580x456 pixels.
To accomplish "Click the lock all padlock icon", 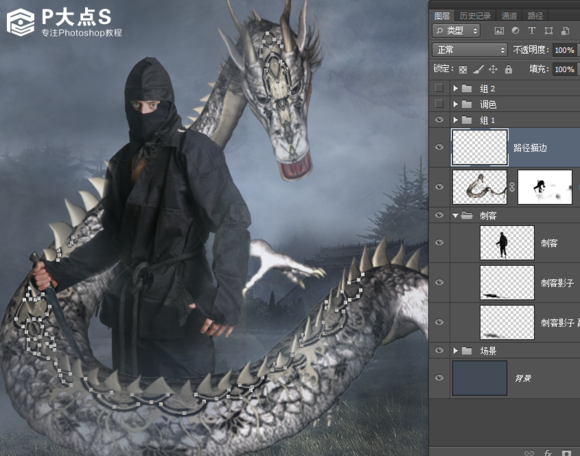I will 509,69.
